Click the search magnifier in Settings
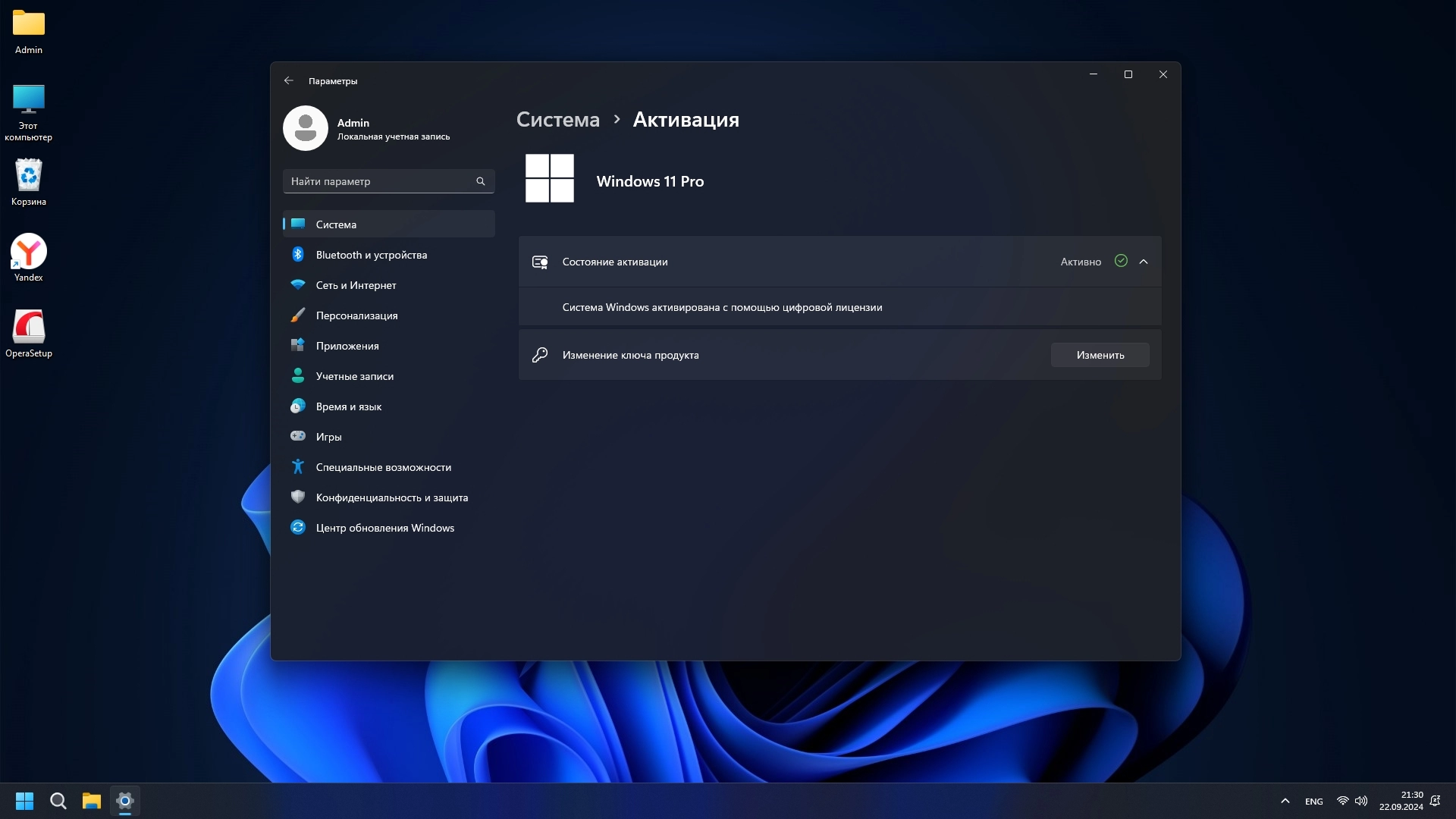This screenshot has width=1456, height=819. click(480, 181)
